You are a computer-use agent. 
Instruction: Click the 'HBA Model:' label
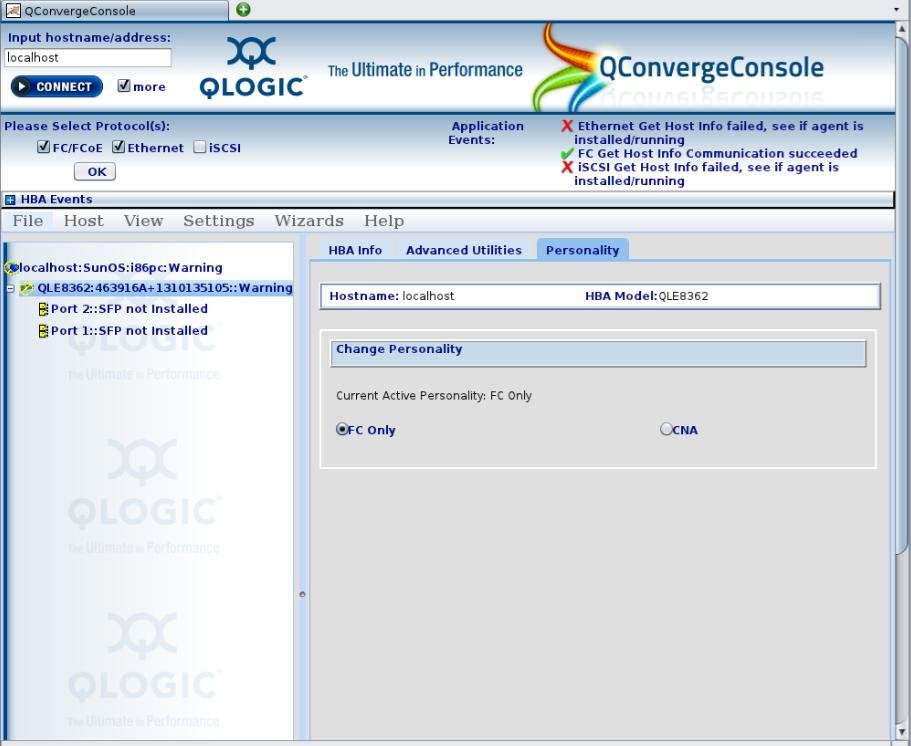coord(621,296)
